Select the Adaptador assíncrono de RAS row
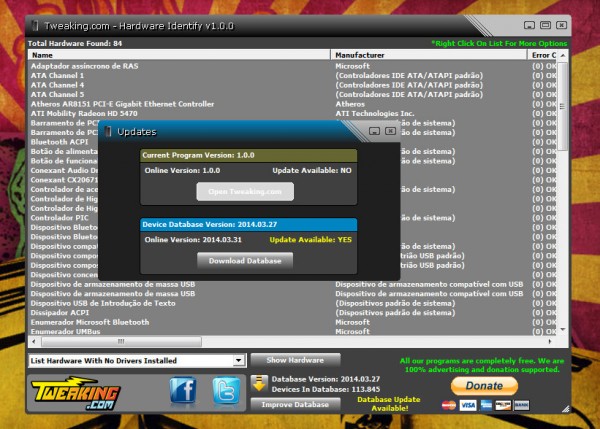Viewport: 600px width, 429px height. coord(293,66)
